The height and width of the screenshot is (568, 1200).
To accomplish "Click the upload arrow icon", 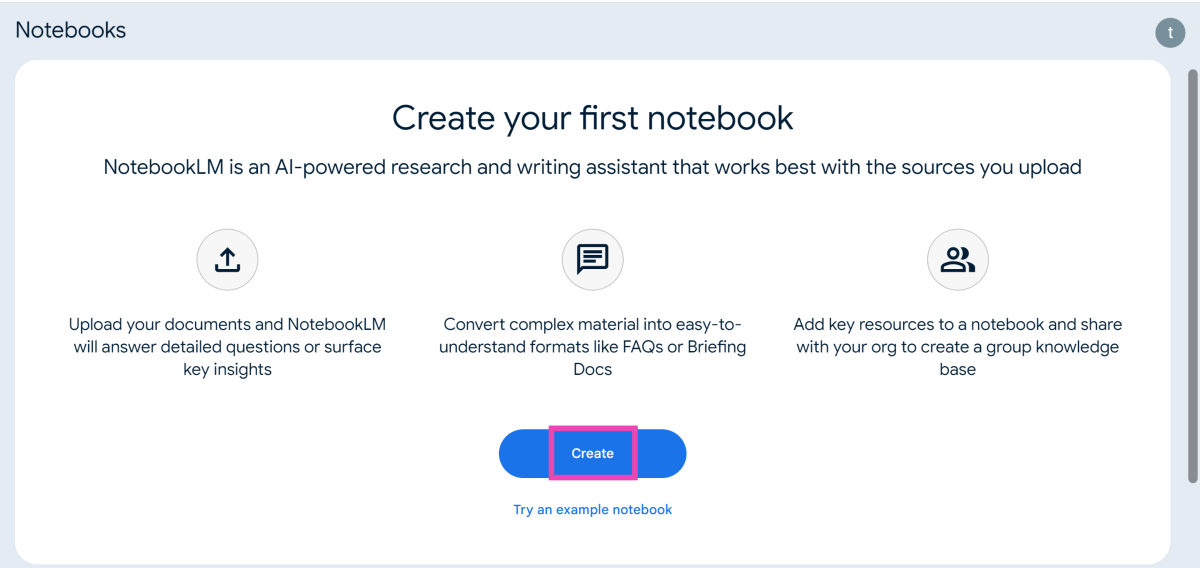I will tap(227, 260).
